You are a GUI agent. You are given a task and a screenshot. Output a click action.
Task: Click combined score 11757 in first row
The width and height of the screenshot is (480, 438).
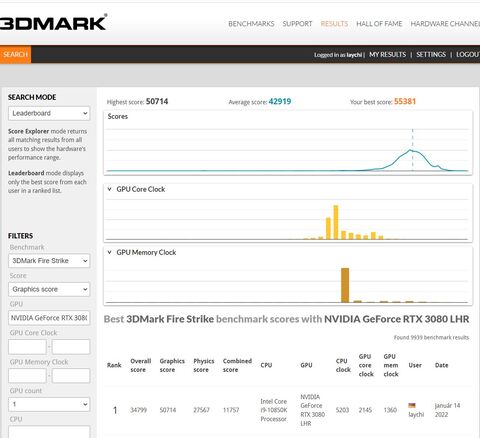click(231, 410)
